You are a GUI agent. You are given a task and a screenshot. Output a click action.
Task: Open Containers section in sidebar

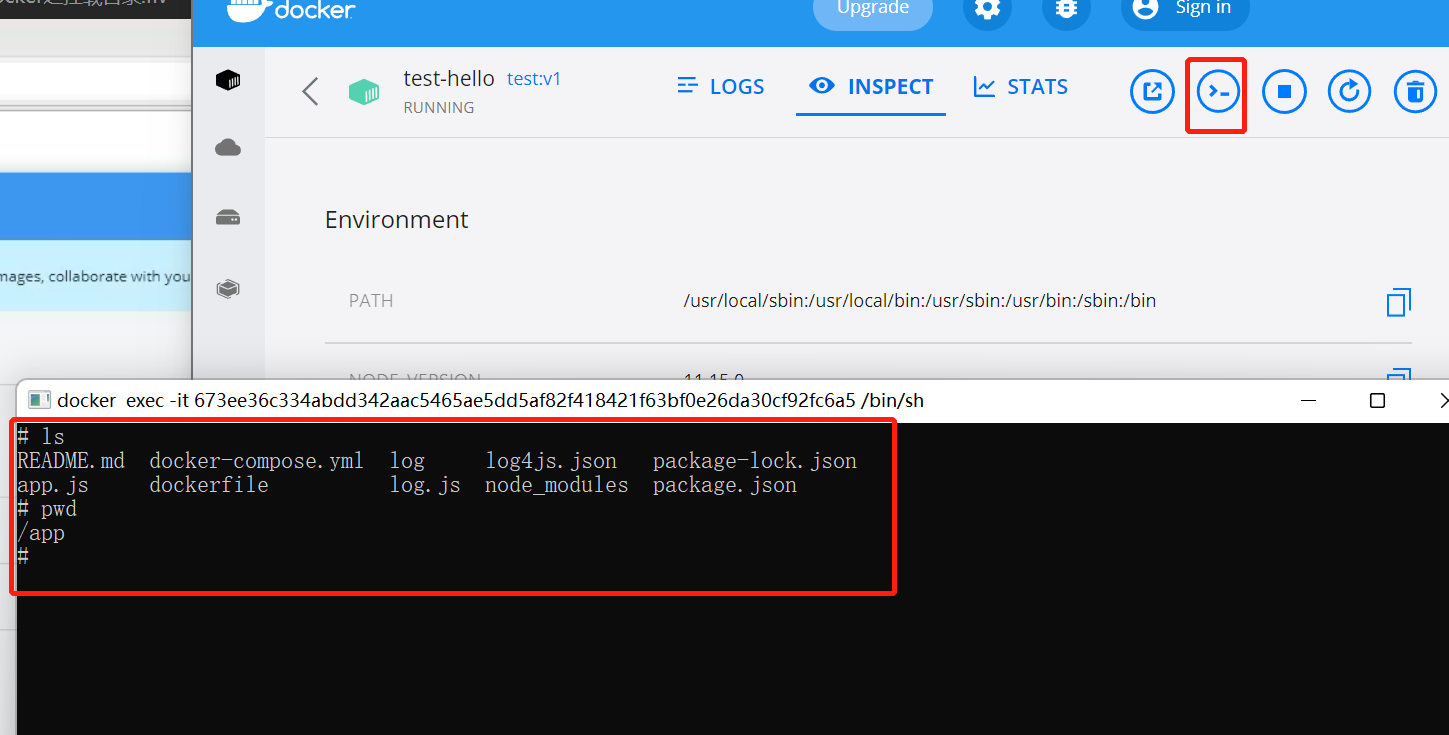pos(228,81)
